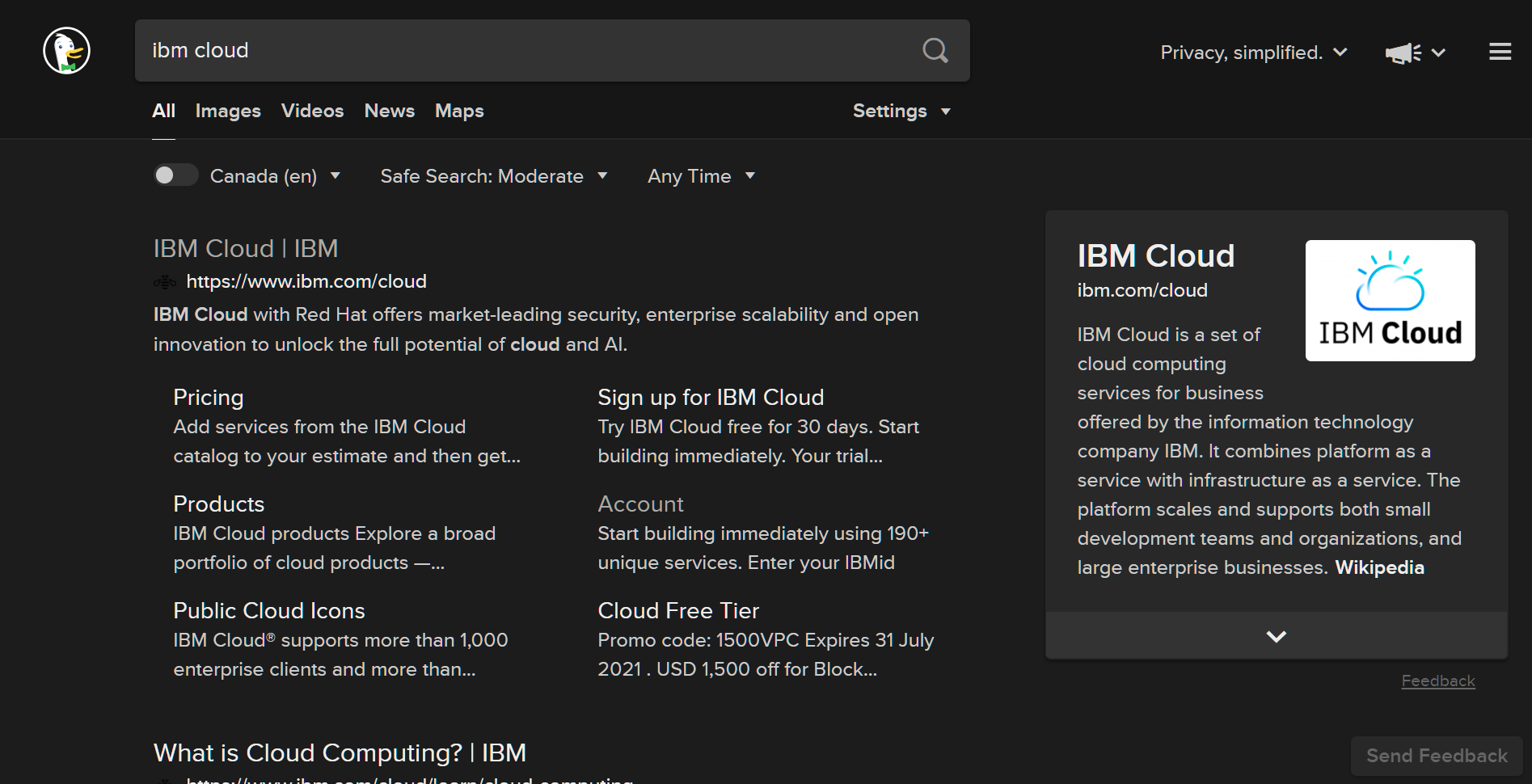Open Safe Search: Moderate dropdown

pos(494,175)
